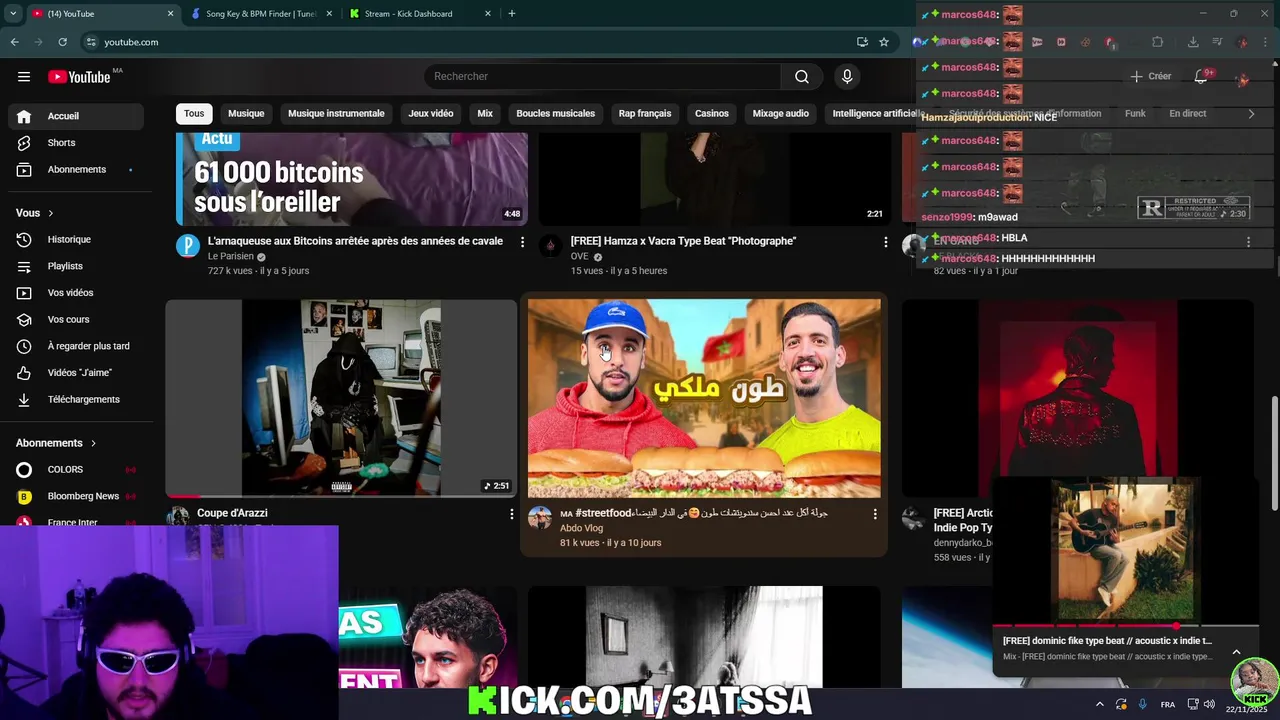Click the YouTube logo
The height and width of the screenshot is (720, 1280).
tap(79, 77)
